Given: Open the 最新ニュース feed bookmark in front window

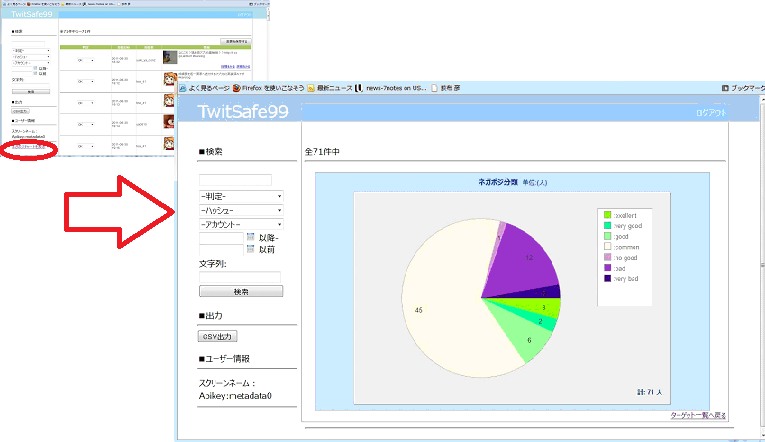Looking at the screenshot, I should click(329, 88).
